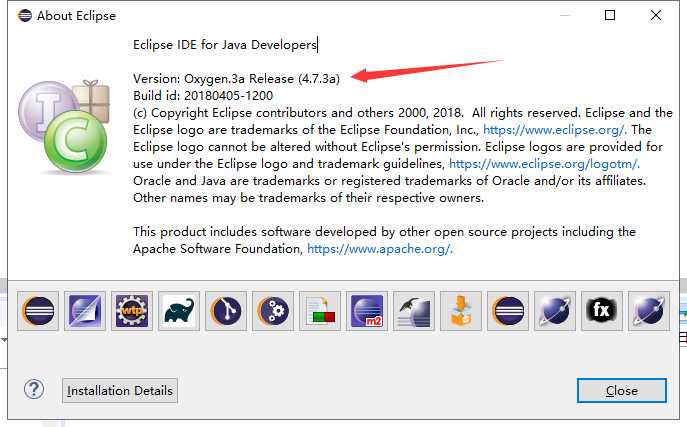Maximize the About Eclipse window
687x427 pixels.
pyautogui.click(x=610, y=15)
